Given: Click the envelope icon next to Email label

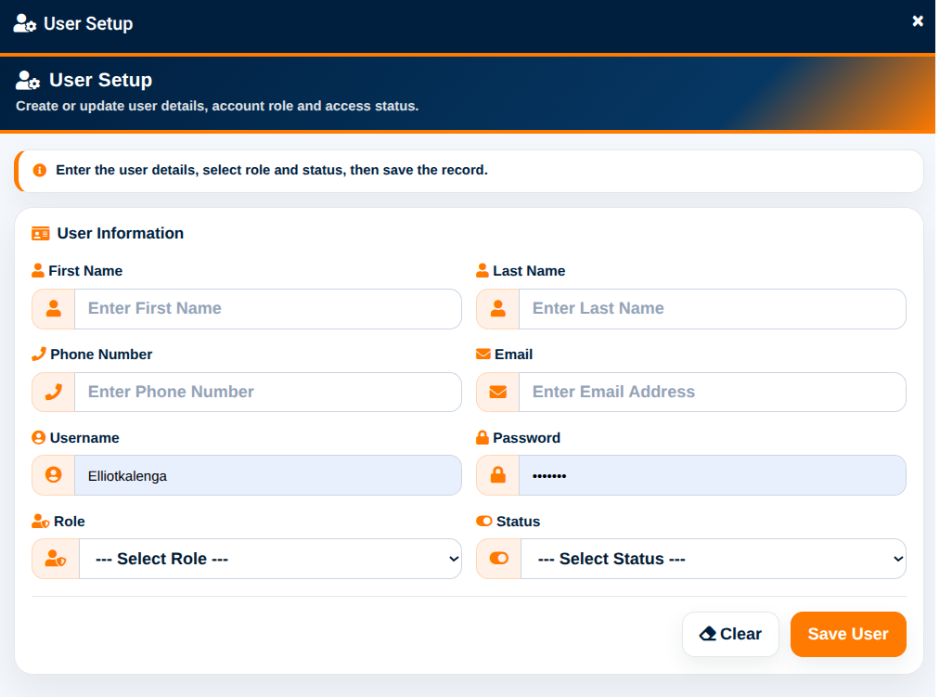Looking at the screenshot, I should coord(483,354).
